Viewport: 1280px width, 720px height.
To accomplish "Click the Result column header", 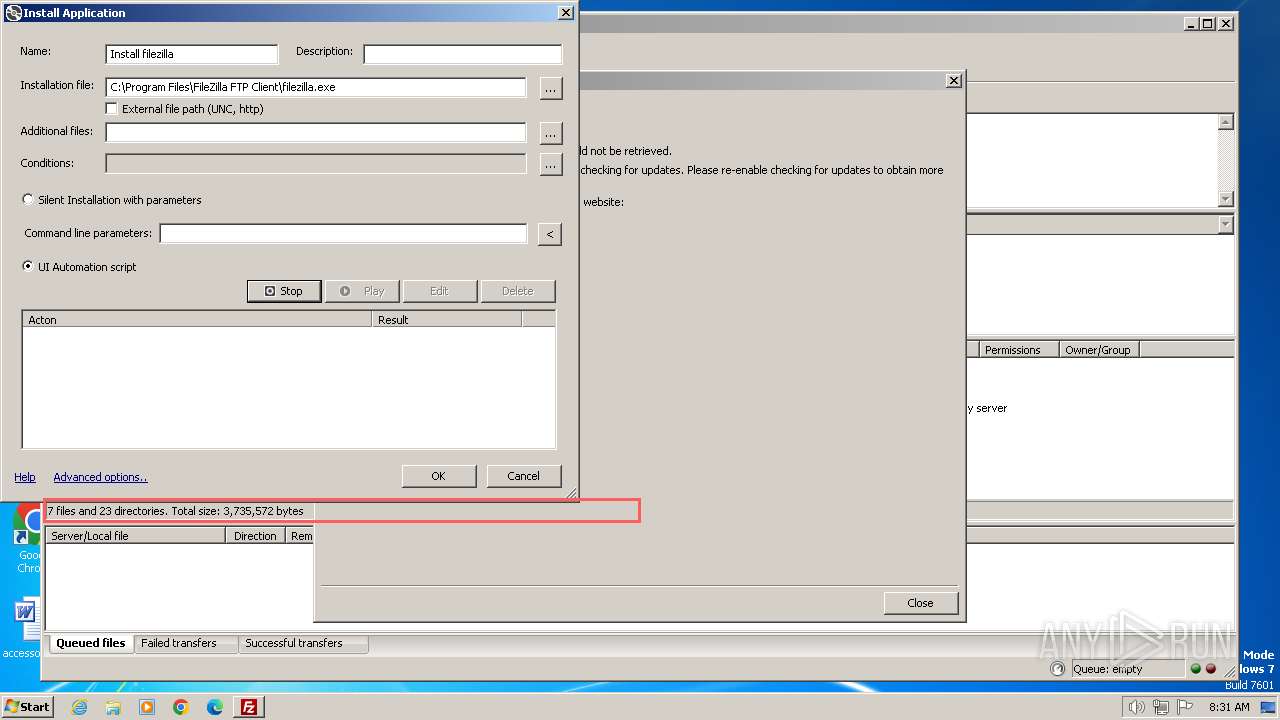I will [x=446, y=320].
